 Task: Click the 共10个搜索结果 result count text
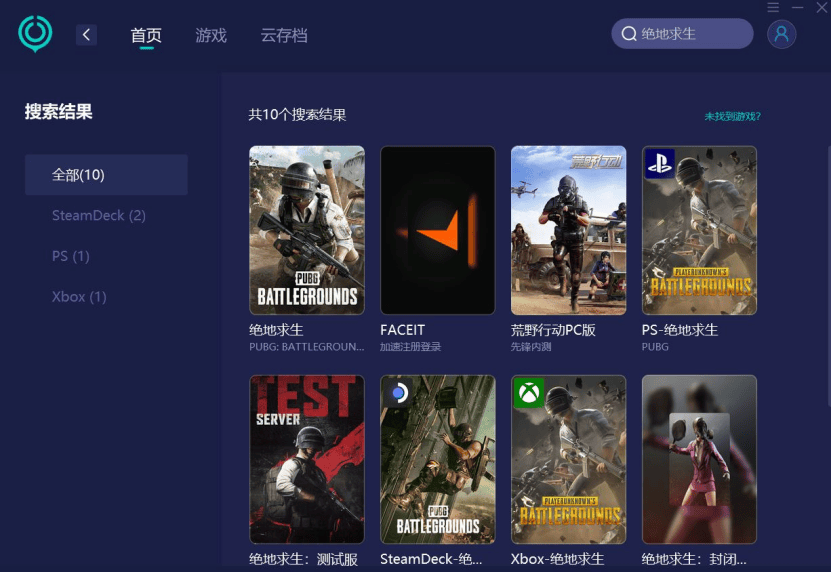[x=297, y=115]
